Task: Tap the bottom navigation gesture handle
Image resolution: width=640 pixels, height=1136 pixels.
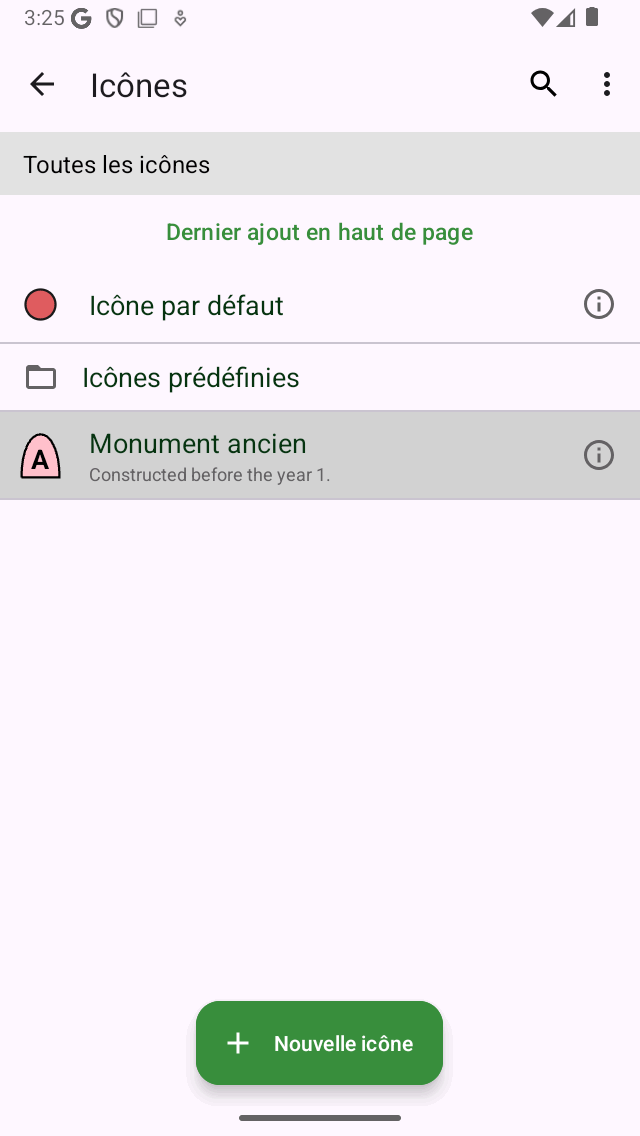Action: pyautogui.click(x=320, y=1118)
